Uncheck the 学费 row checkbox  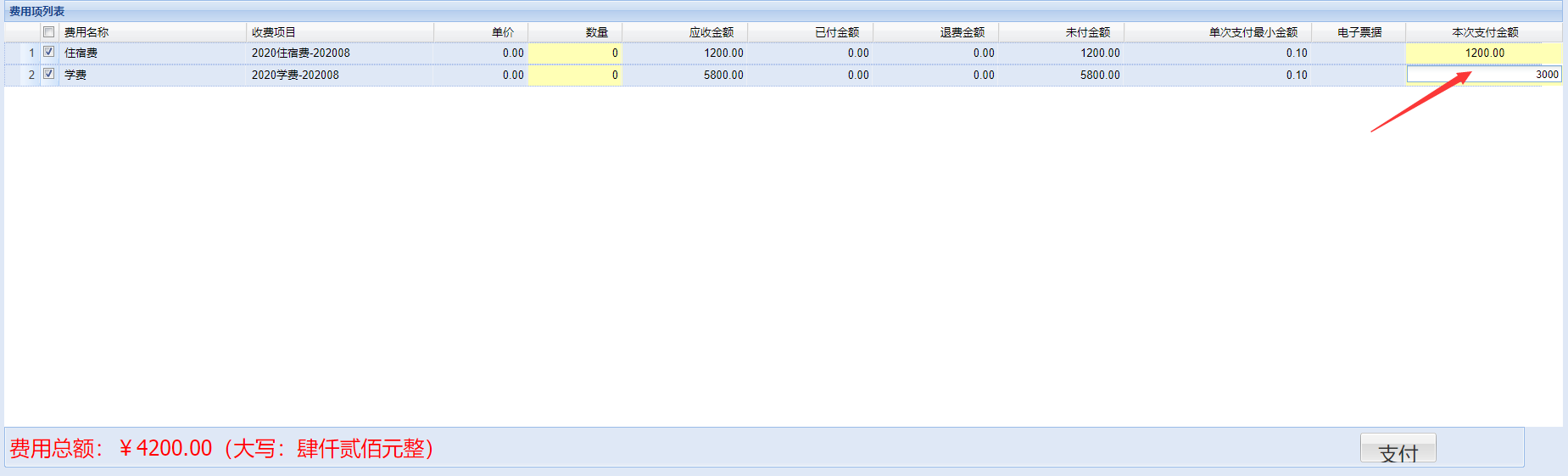(x=49, y=74)
